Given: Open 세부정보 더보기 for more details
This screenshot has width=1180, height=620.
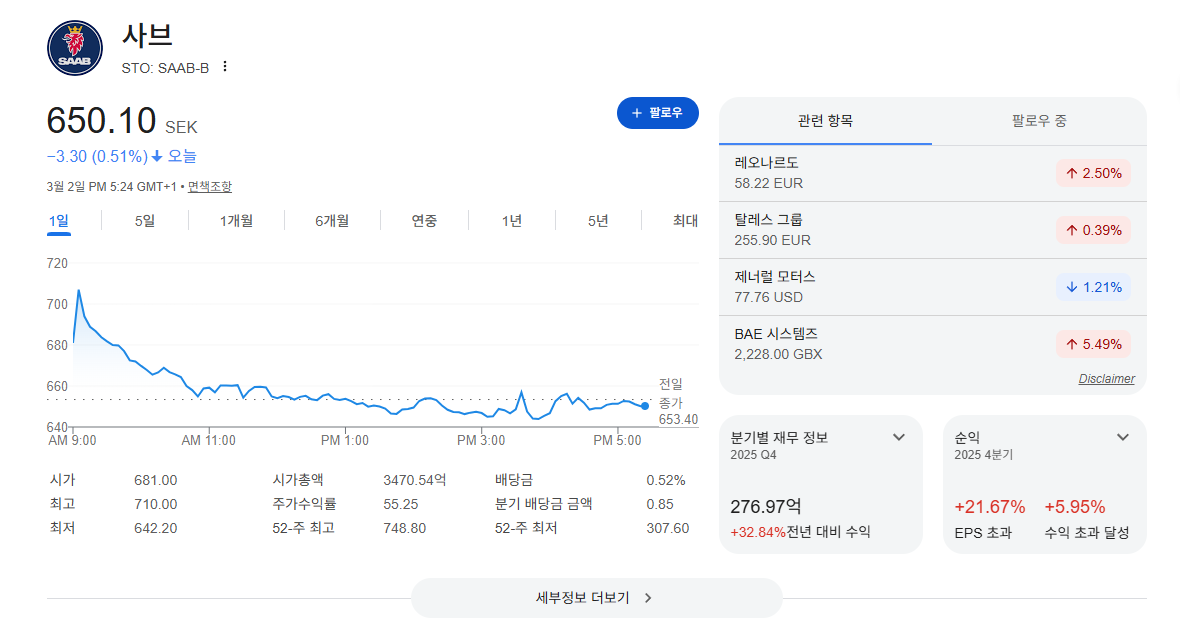Looking at the screenshot, I should click(x=596, y=598).
